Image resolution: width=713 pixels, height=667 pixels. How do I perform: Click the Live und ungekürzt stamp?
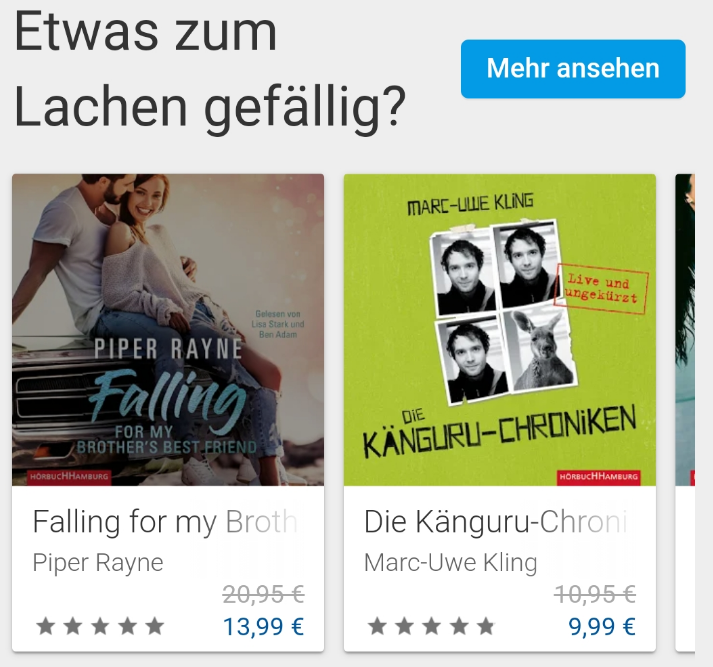(x=601, y=289)
